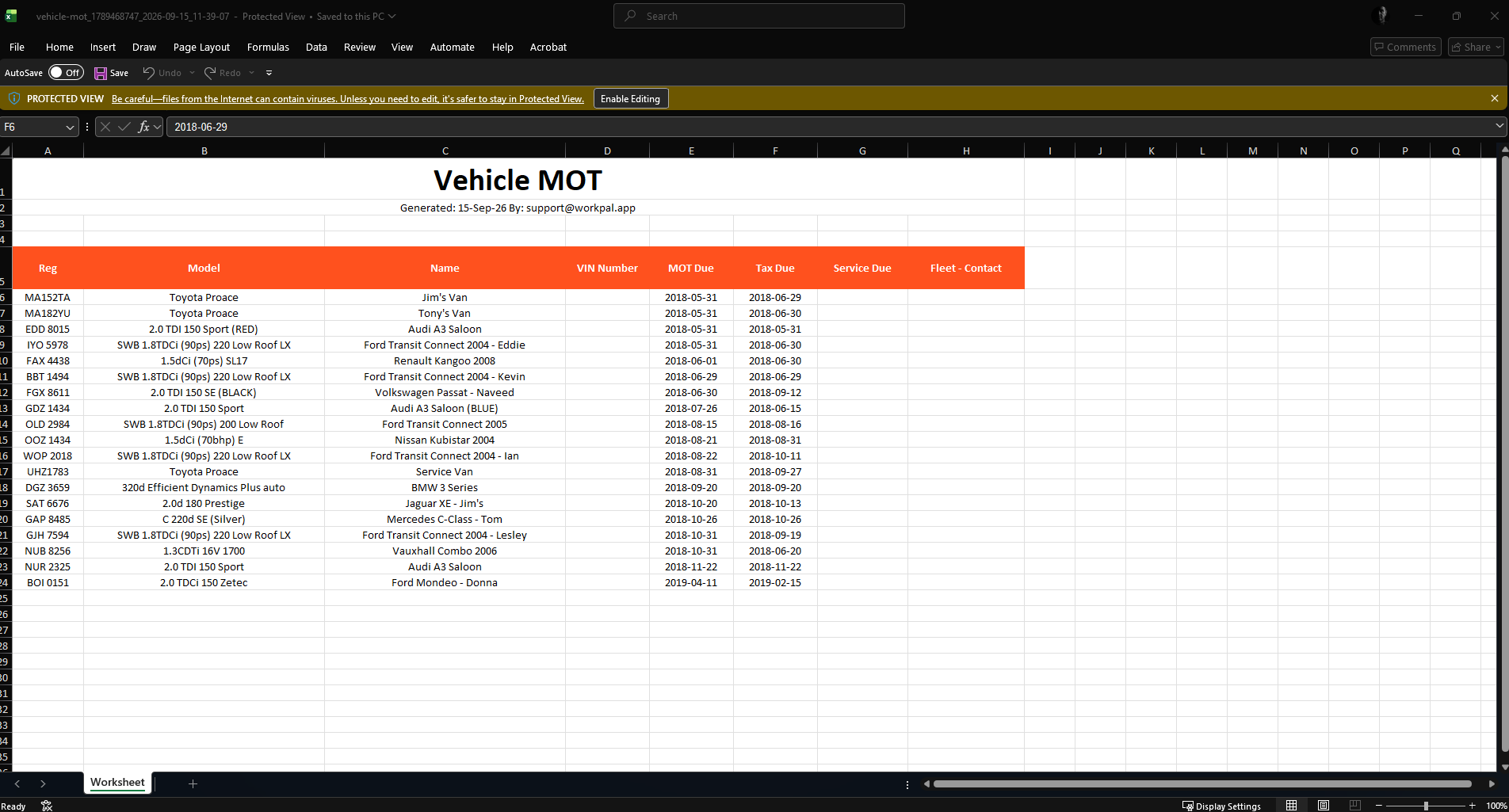1509x812 pixels.
Task: Click the Undo arrow icon
Action: tap(148, 73)
